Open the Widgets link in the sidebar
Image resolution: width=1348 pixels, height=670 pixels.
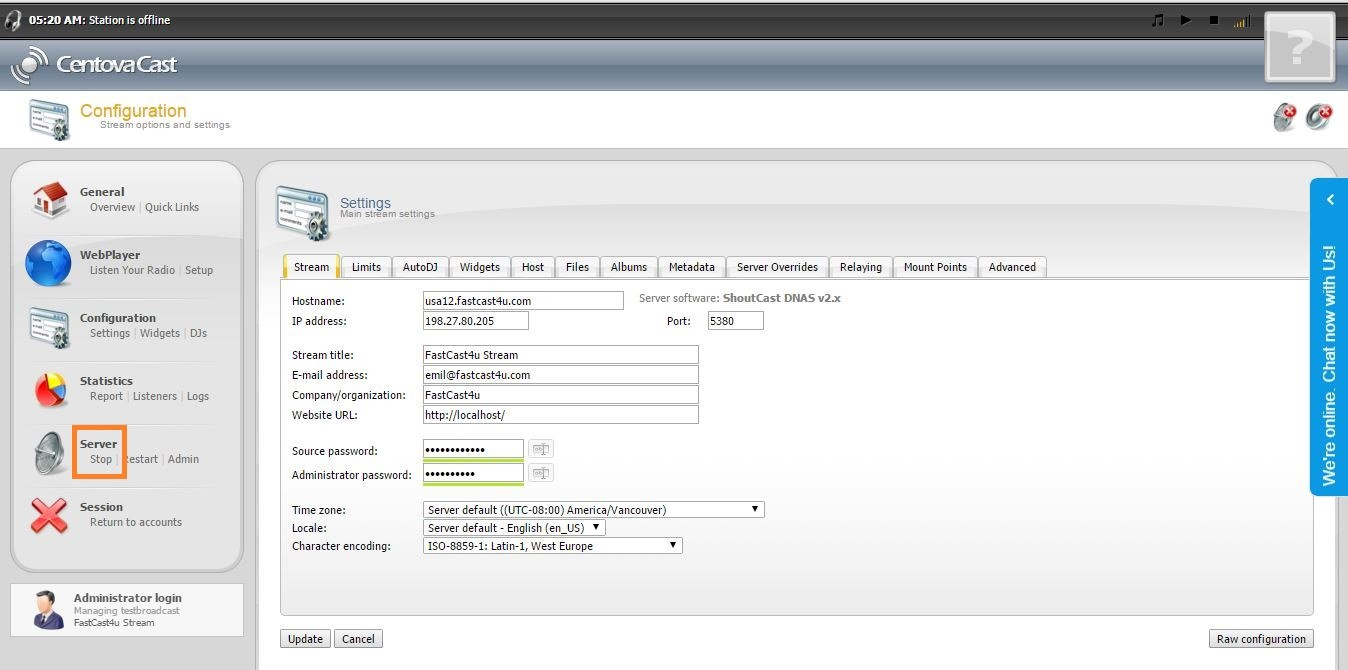click(x=160, y=333)
